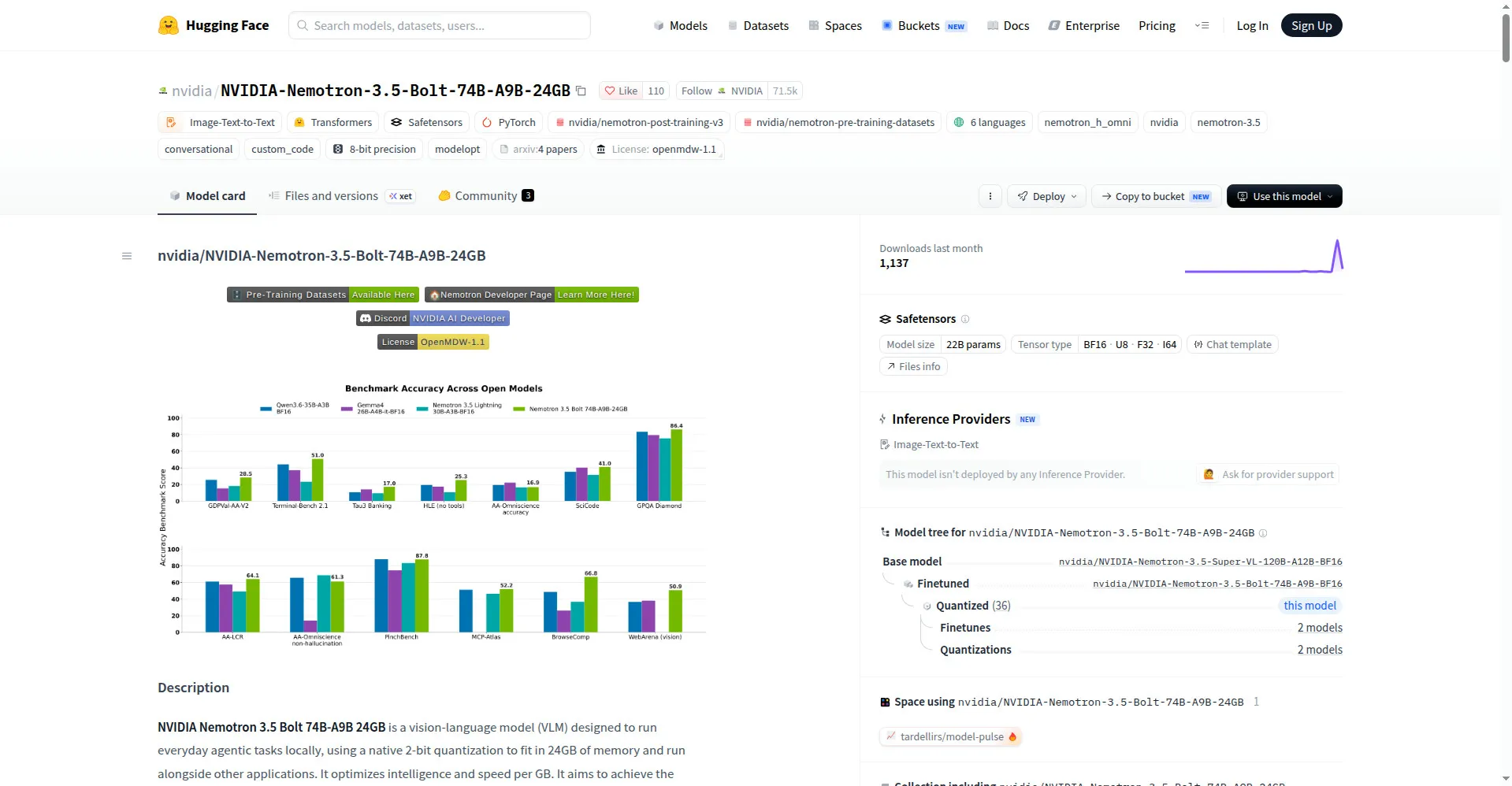This screenshot has height=786, width=1512.
Task: Open the Files info link
Action: click(x=913, y=366)
